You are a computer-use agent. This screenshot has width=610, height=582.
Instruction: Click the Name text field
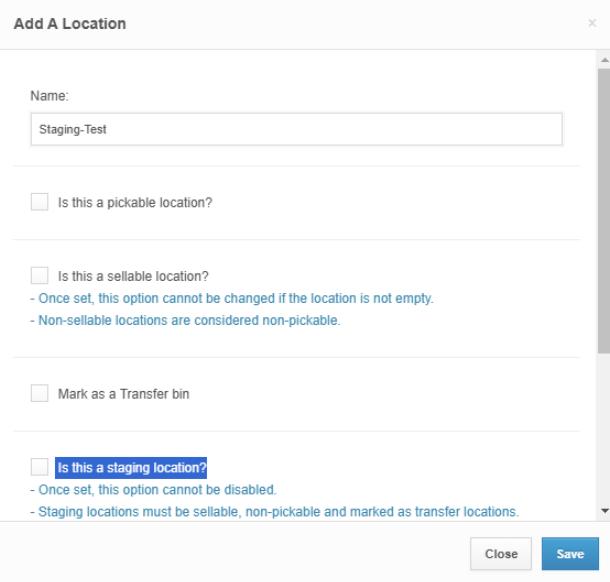[296, 129]
